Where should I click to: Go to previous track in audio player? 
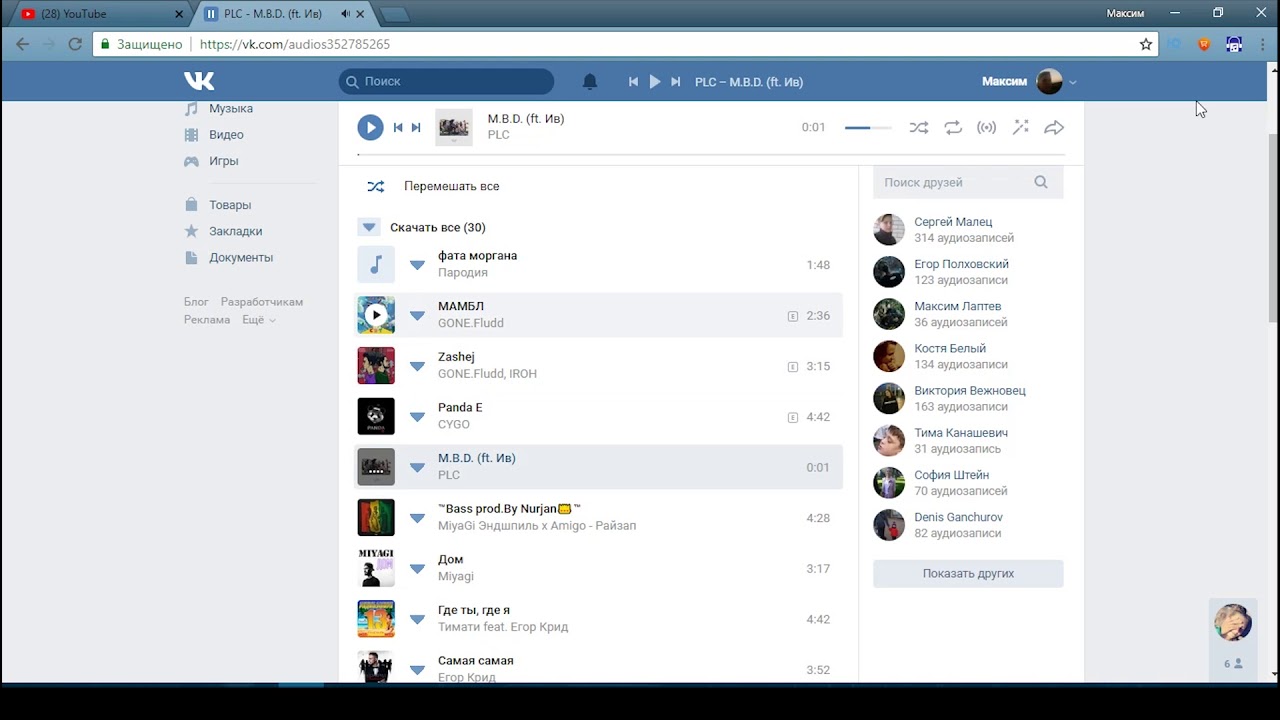click(398, 127)
